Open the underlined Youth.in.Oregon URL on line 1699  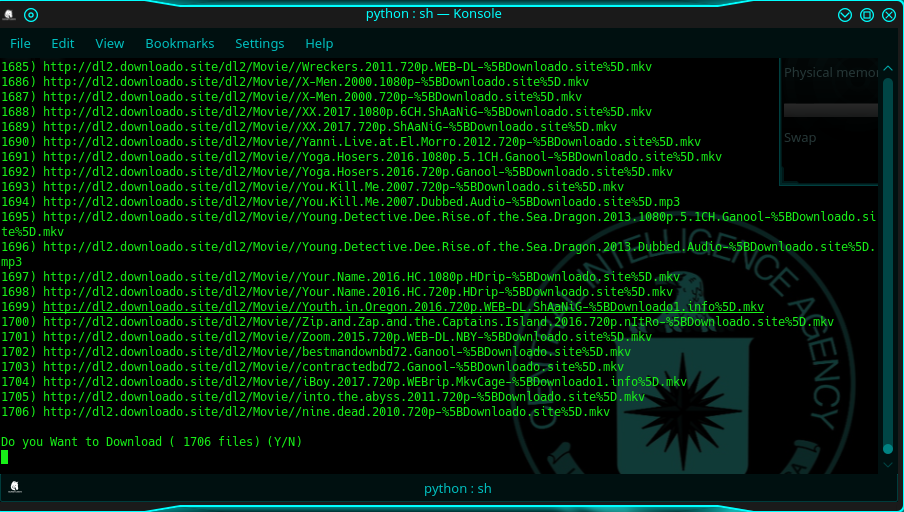(x=403, y=307)
